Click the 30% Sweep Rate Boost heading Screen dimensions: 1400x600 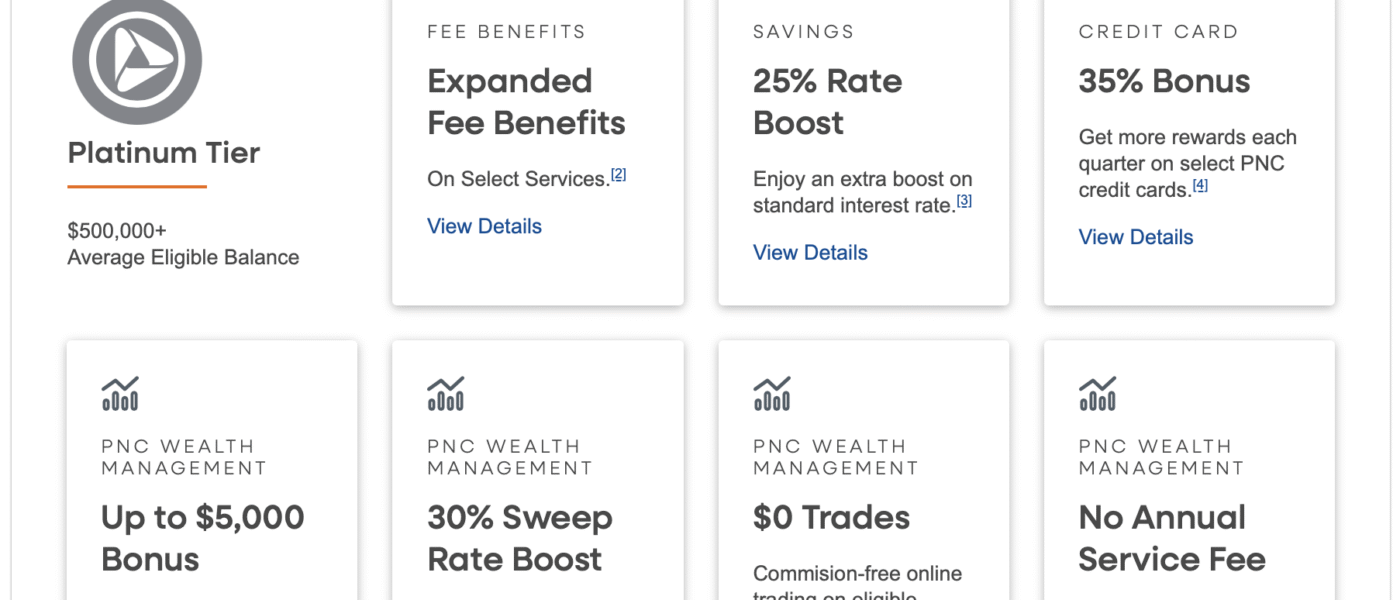(519, 538)
